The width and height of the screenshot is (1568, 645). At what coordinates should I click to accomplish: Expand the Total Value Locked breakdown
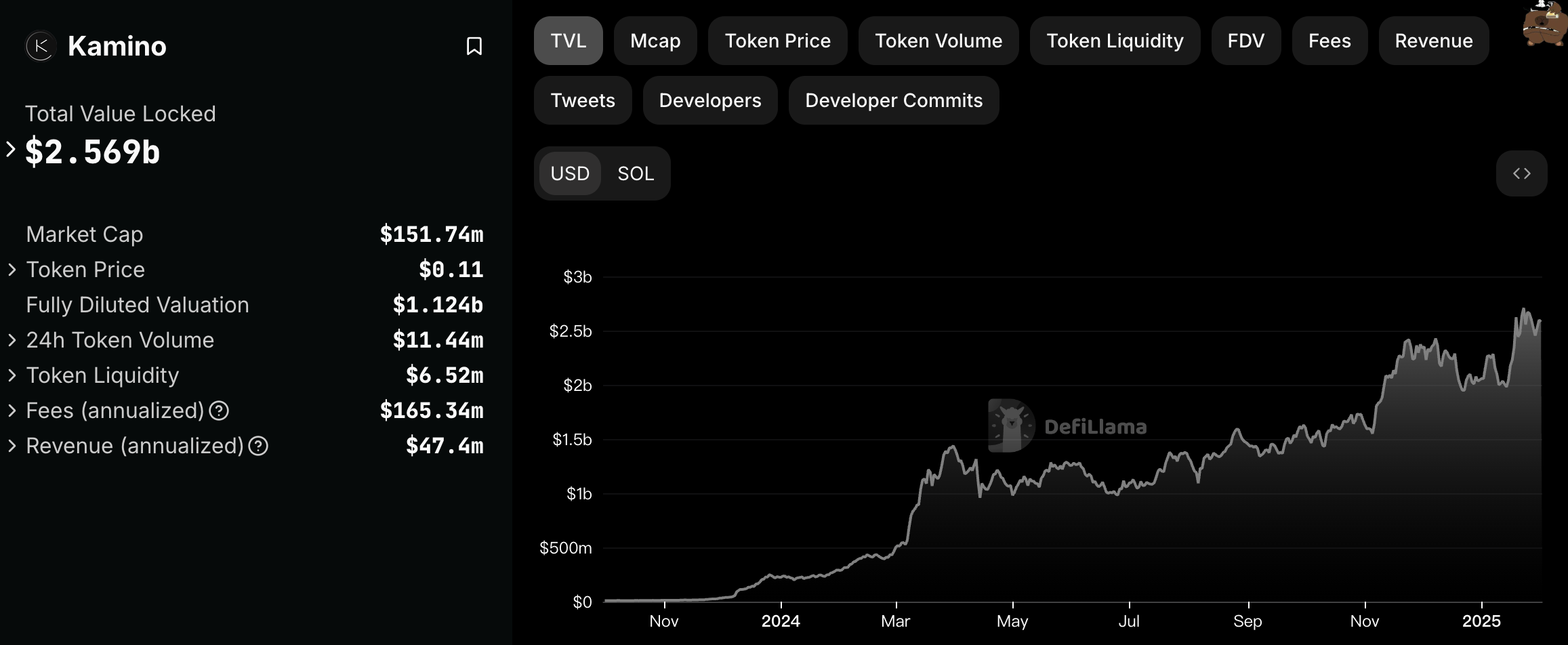point(11,149)
